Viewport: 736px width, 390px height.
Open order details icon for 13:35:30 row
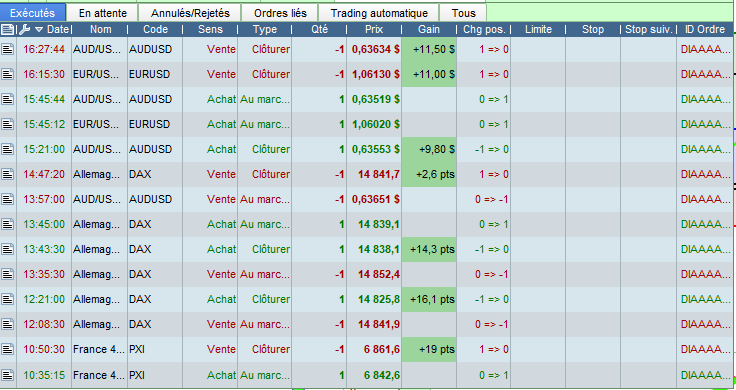point(8,274)
